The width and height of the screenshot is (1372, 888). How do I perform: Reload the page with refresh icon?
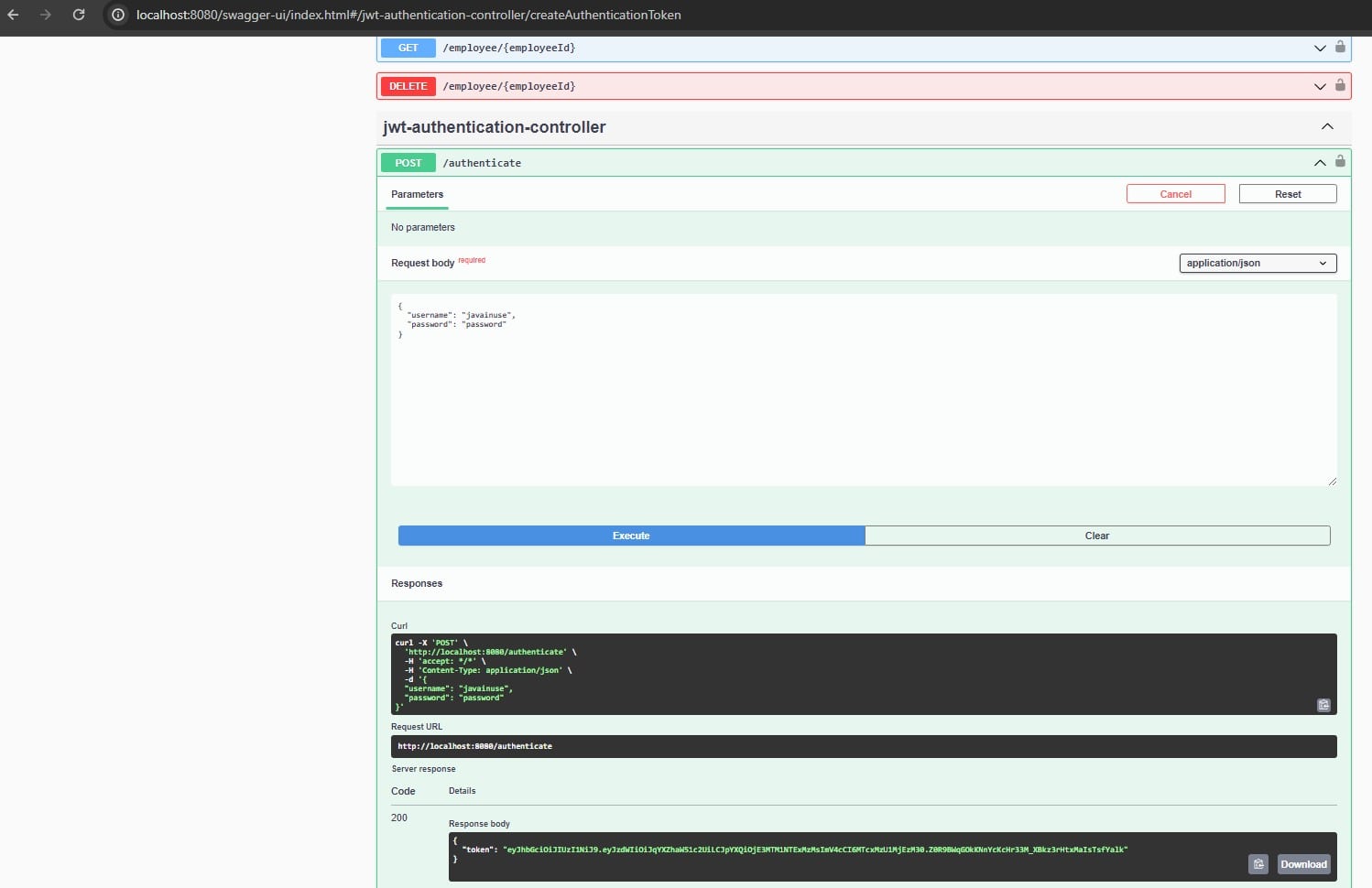[79, 15]
